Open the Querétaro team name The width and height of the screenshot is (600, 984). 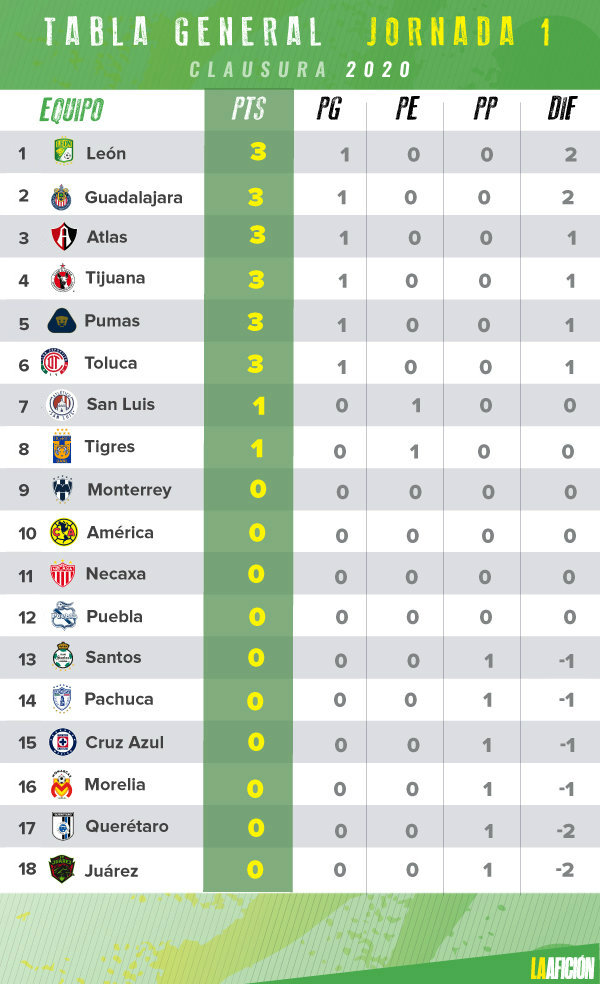(127, 826)
